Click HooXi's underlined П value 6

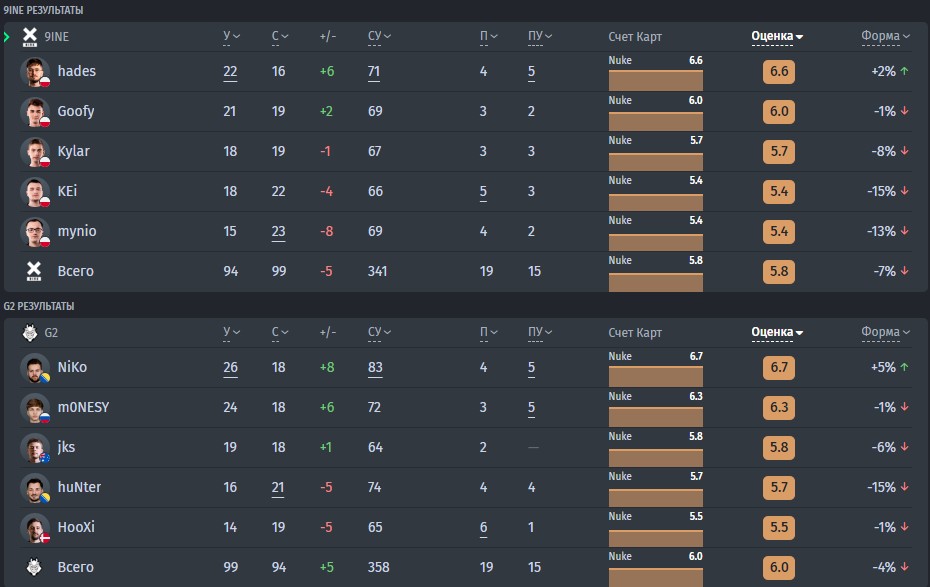[x=483, y=528]
